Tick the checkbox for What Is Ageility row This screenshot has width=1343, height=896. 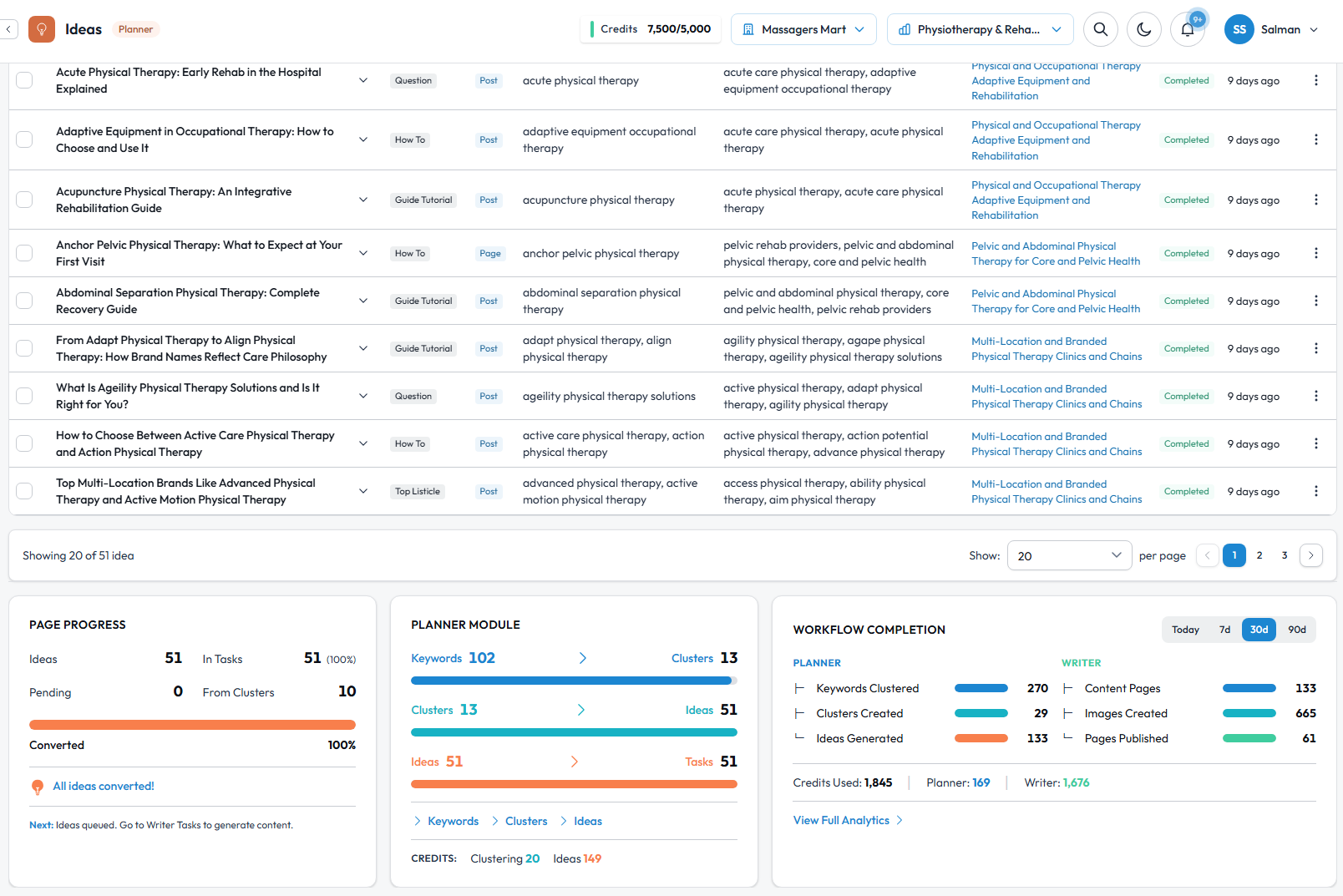pyautogui.click(x=25, y=396)
